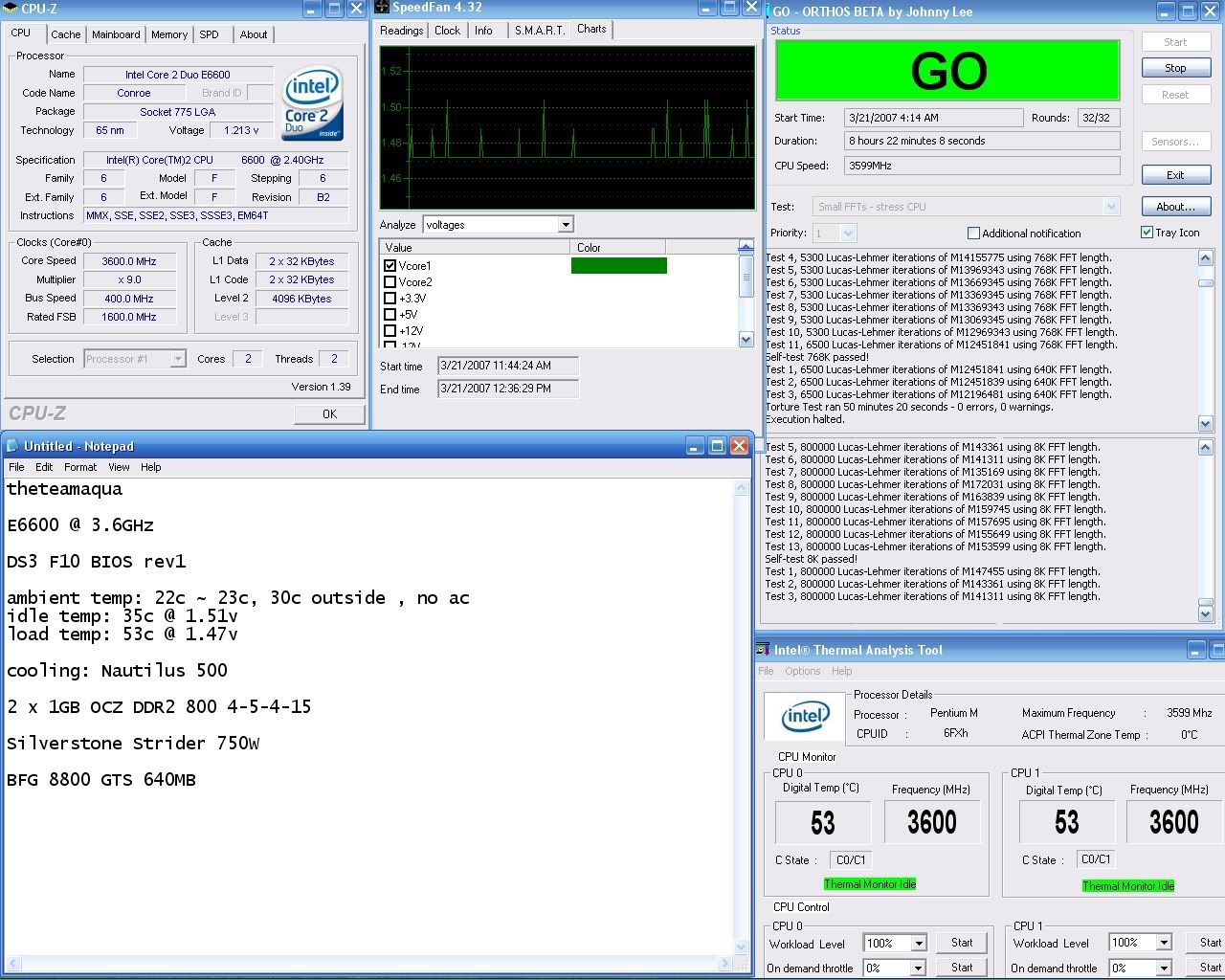Viewport: 1225px width, 980px height.
Task: Click the About... button in ORTHOS
Action: [x=1175, y=207]
